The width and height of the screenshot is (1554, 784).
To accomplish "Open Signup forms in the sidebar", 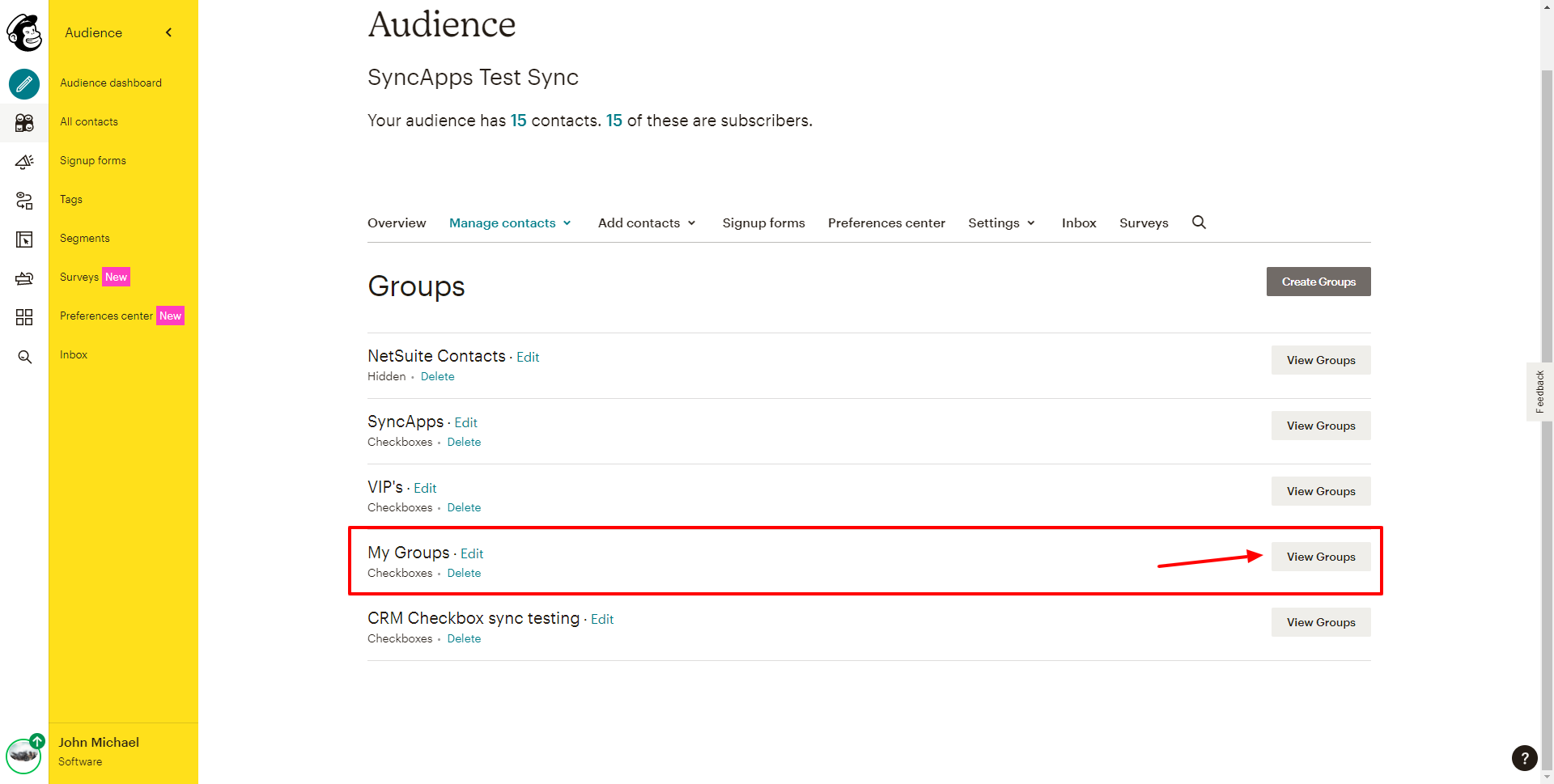I will coord(93,160).
